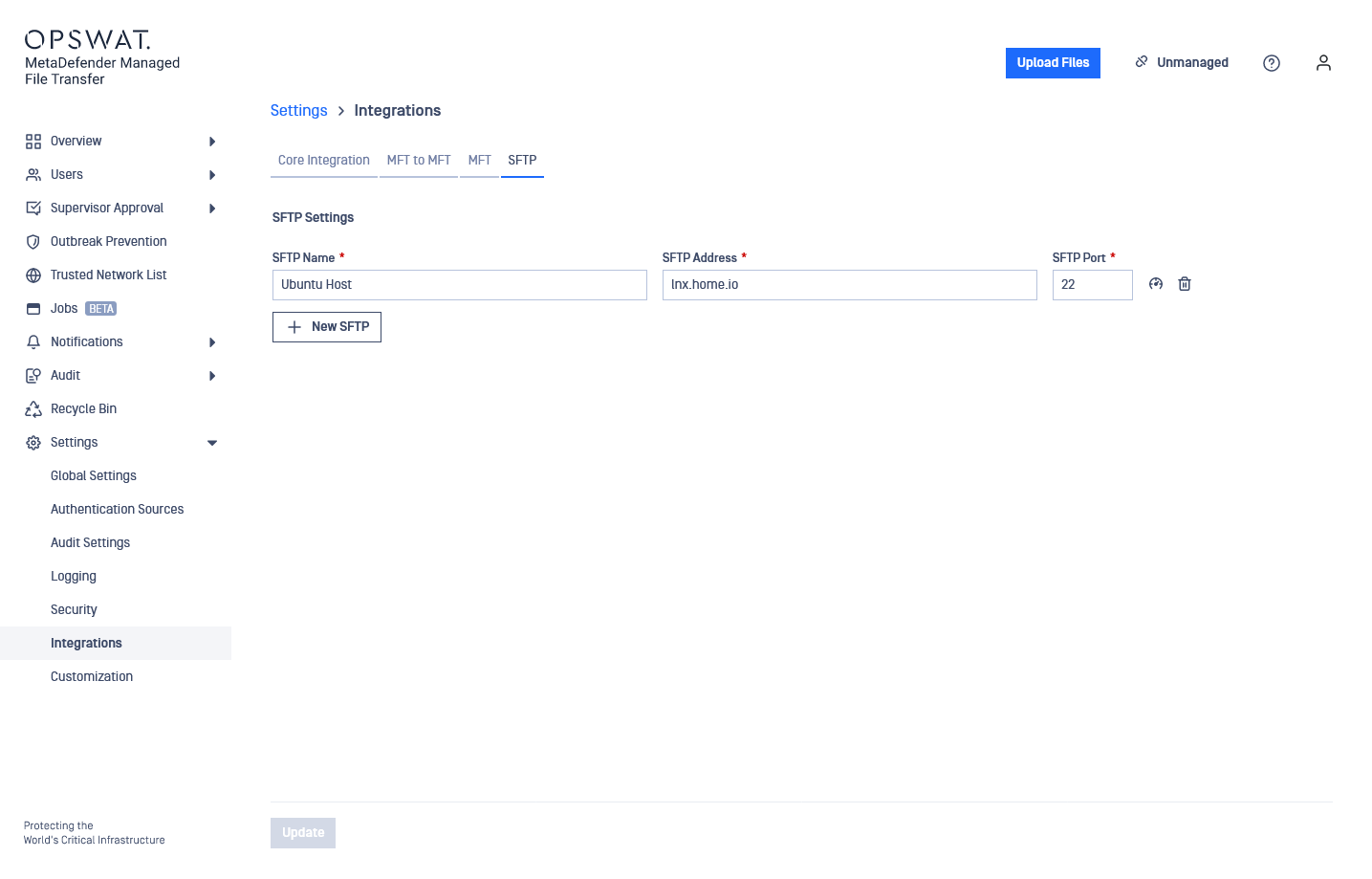Click the Recycle Bin recycle icon
1372x879 pixels.
click(33, 409)
